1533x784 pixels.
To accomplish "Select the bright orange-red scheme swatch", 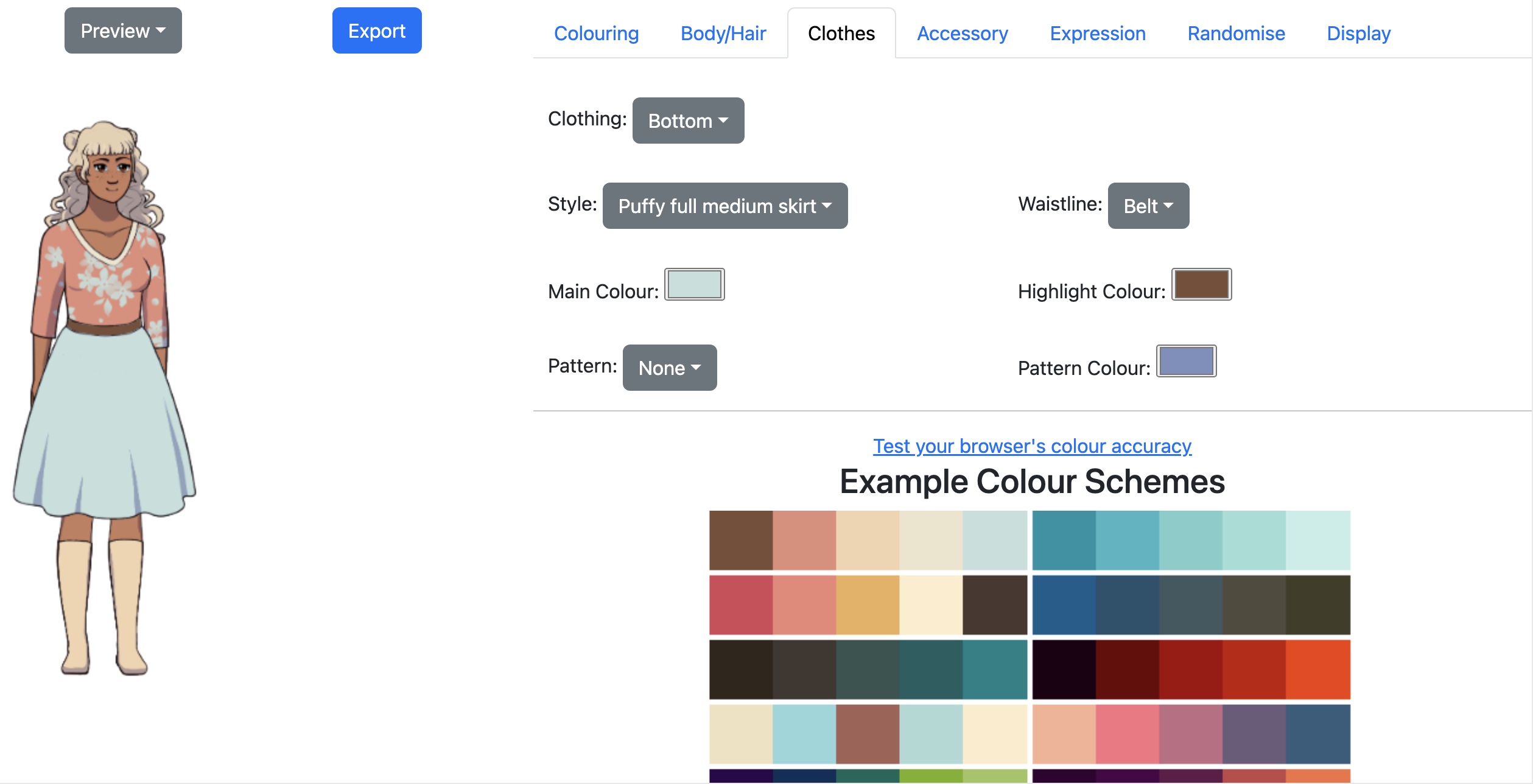I will coord(1318,669).
